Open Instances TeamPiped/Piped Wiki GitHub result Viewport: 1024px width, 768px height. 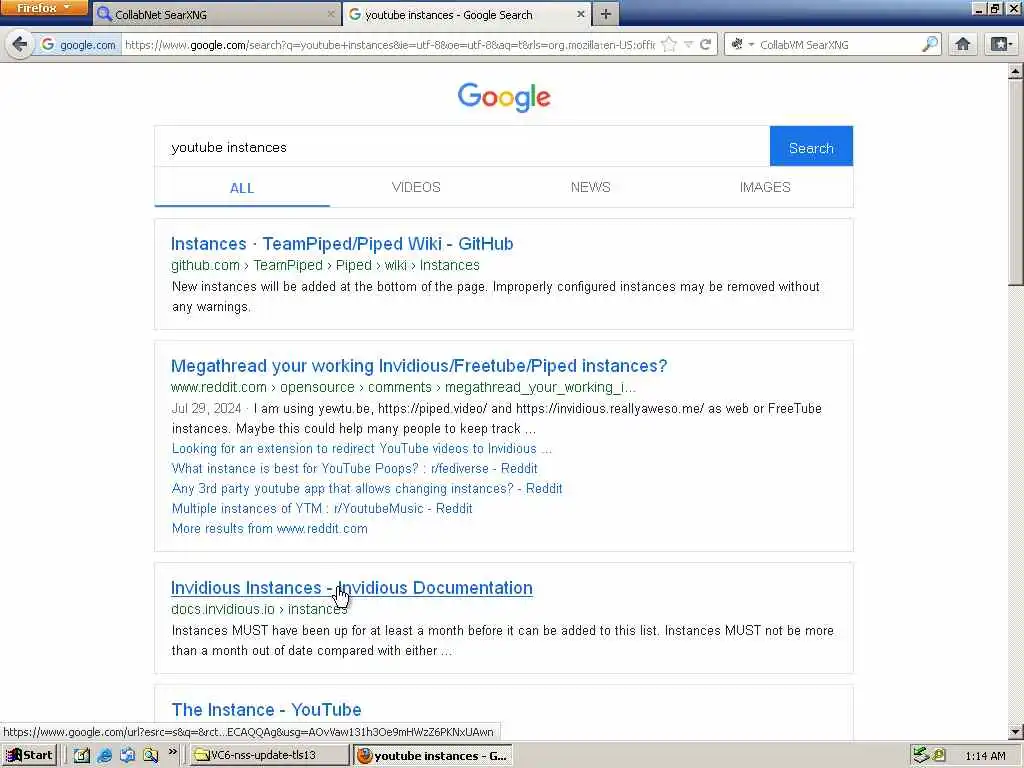[342, 244]
